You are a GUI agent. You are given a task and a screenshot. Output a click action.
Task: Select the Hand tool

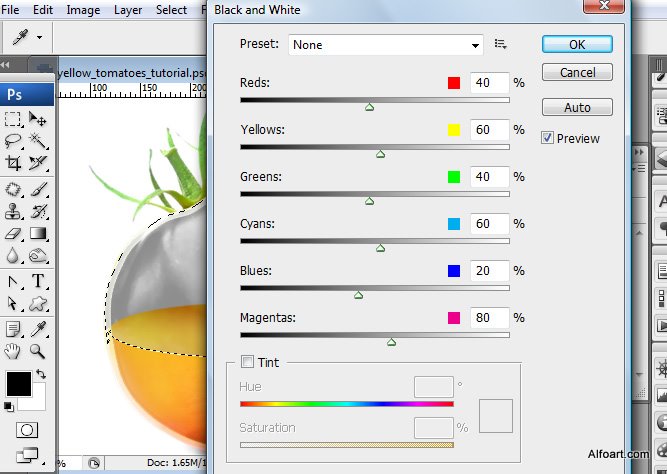[14, 351]
